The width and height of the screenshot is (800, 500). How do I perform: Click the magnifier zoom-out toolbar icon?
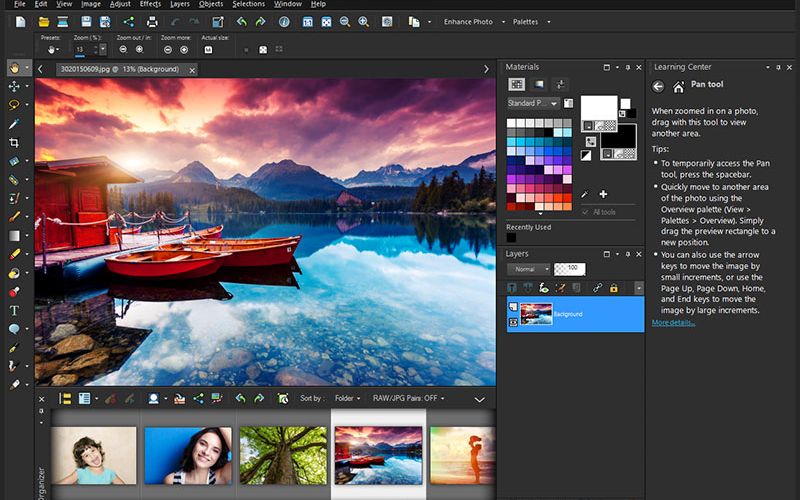345,22
